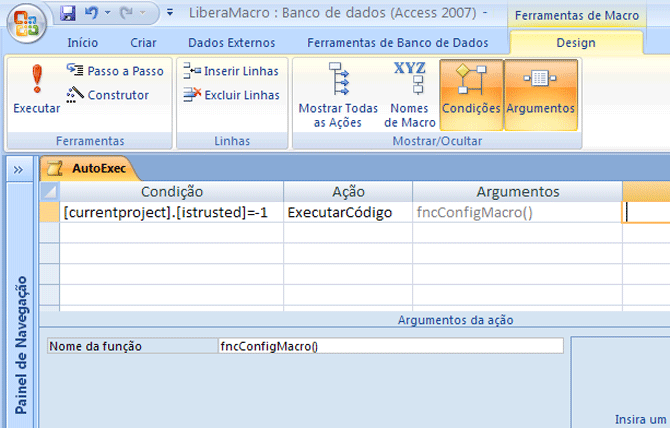Click the Ação column header
This screenshot has height=428, width=670.
tap(348, 192)
